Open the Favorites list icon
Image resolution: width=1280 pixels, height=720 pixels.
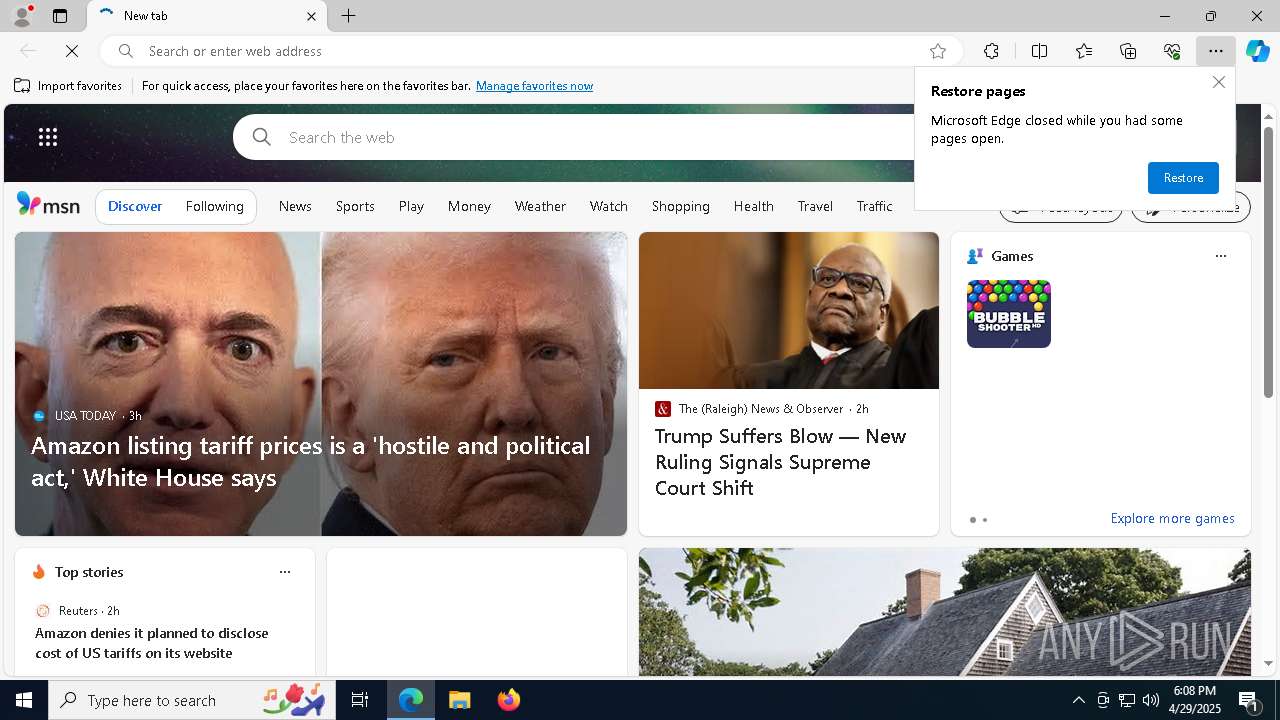click(1084, 51)
